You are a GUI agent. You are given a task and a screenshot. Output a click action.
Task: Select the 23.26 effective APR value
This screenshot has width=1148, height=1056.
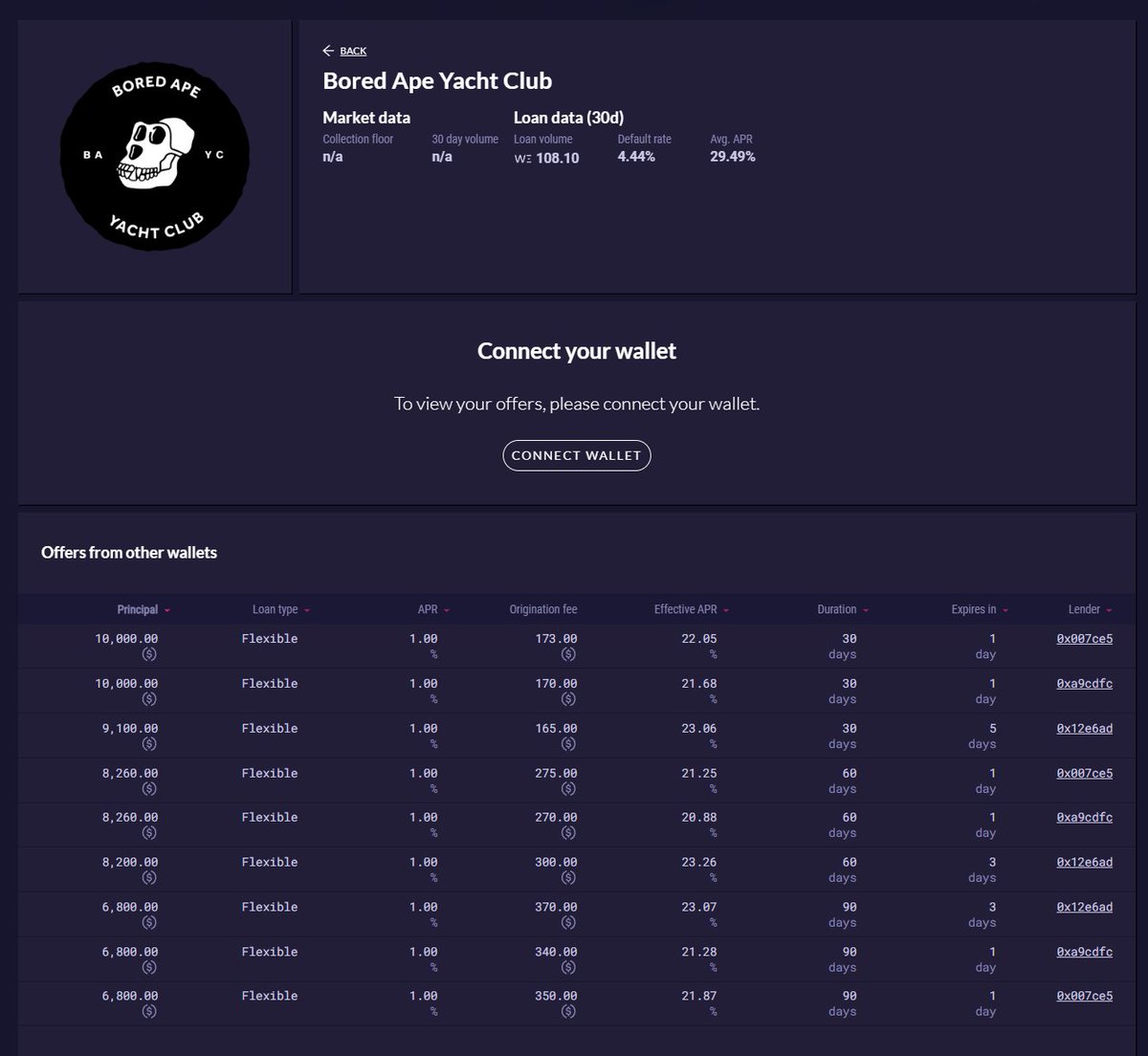pos(699,863)
